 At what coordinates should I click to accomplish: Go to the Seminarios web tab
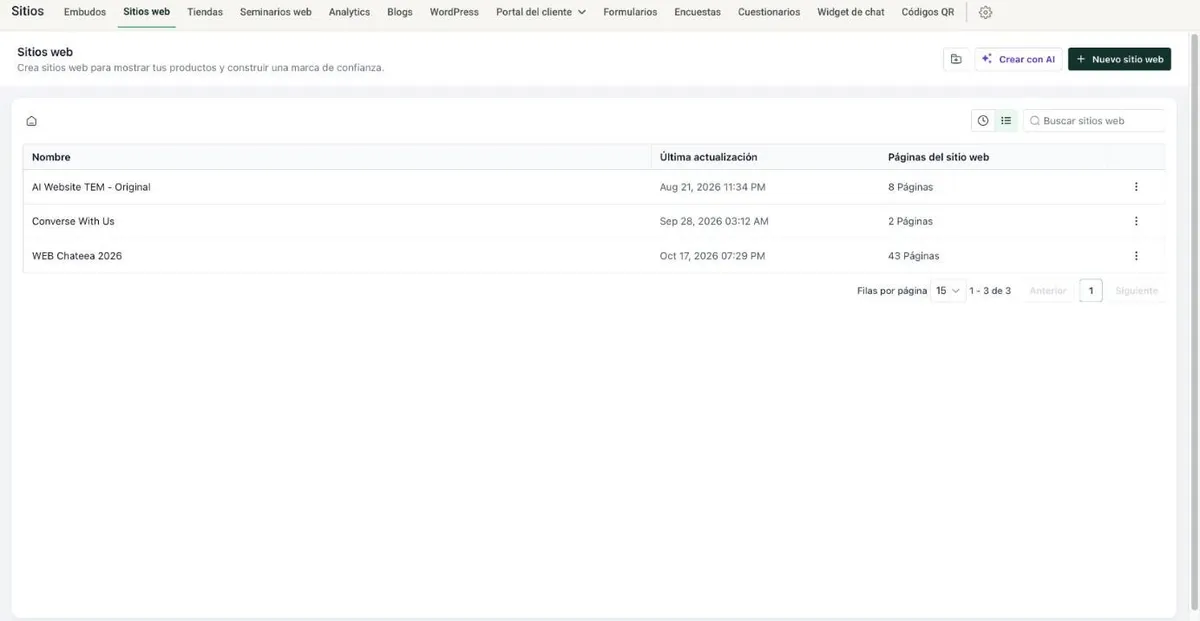coord(276,12)
